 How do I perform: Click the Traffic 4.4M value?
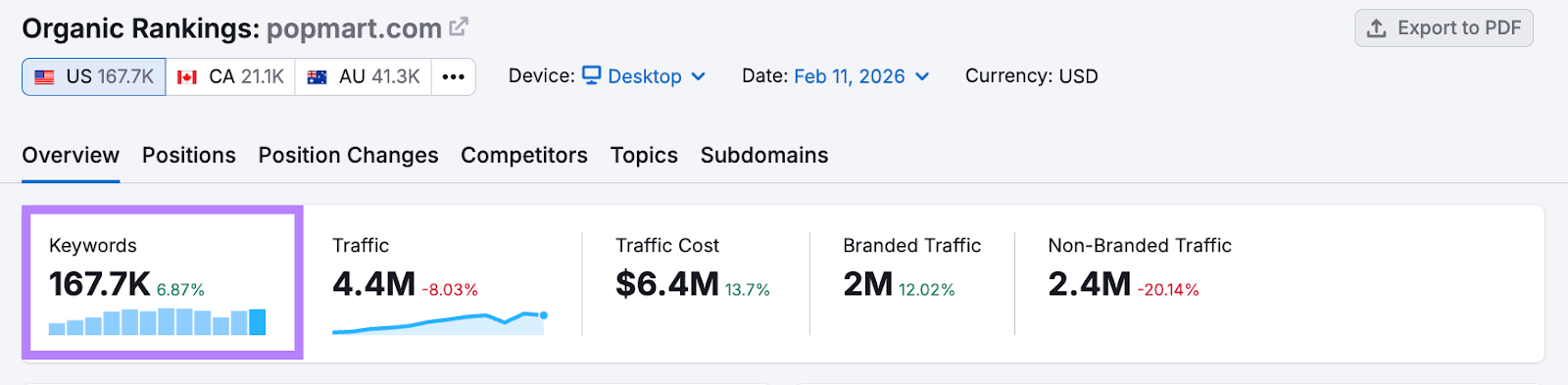coord(374,284)
